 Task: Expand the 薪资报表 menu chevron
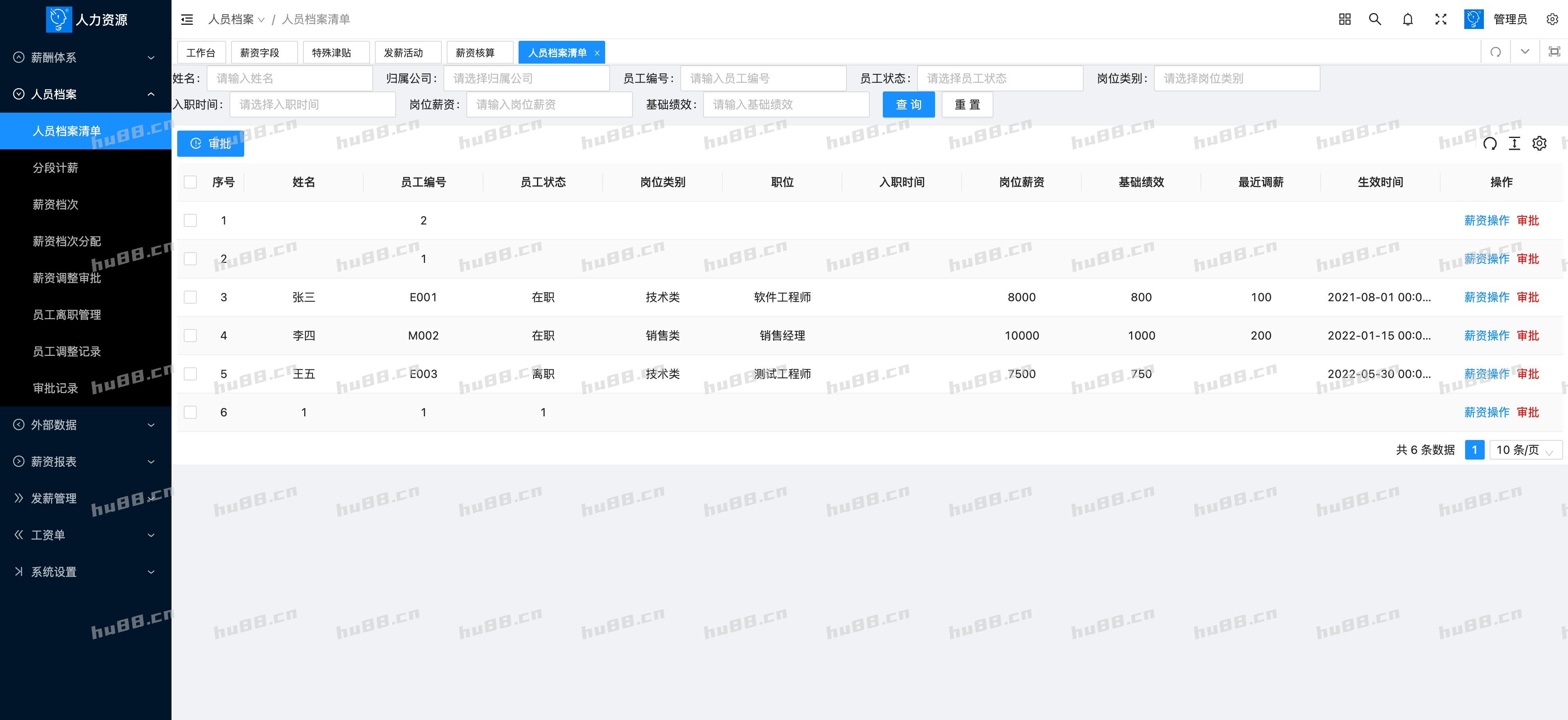point(151,462)
